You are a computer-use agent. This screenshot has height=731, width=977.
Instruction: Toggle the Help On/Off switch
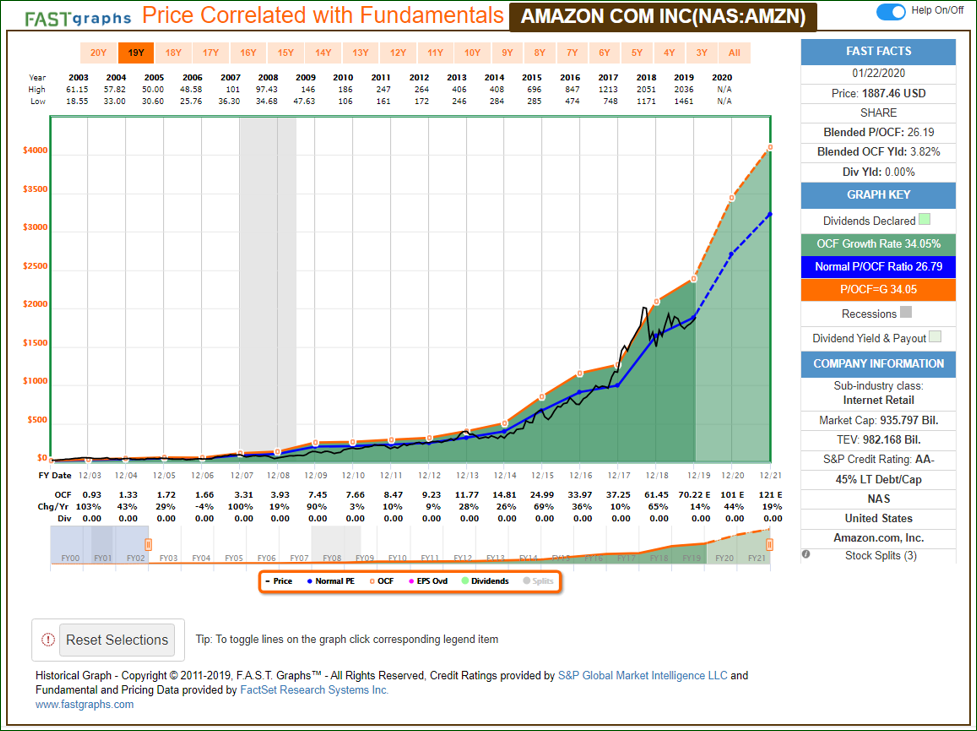click(890, 12)
